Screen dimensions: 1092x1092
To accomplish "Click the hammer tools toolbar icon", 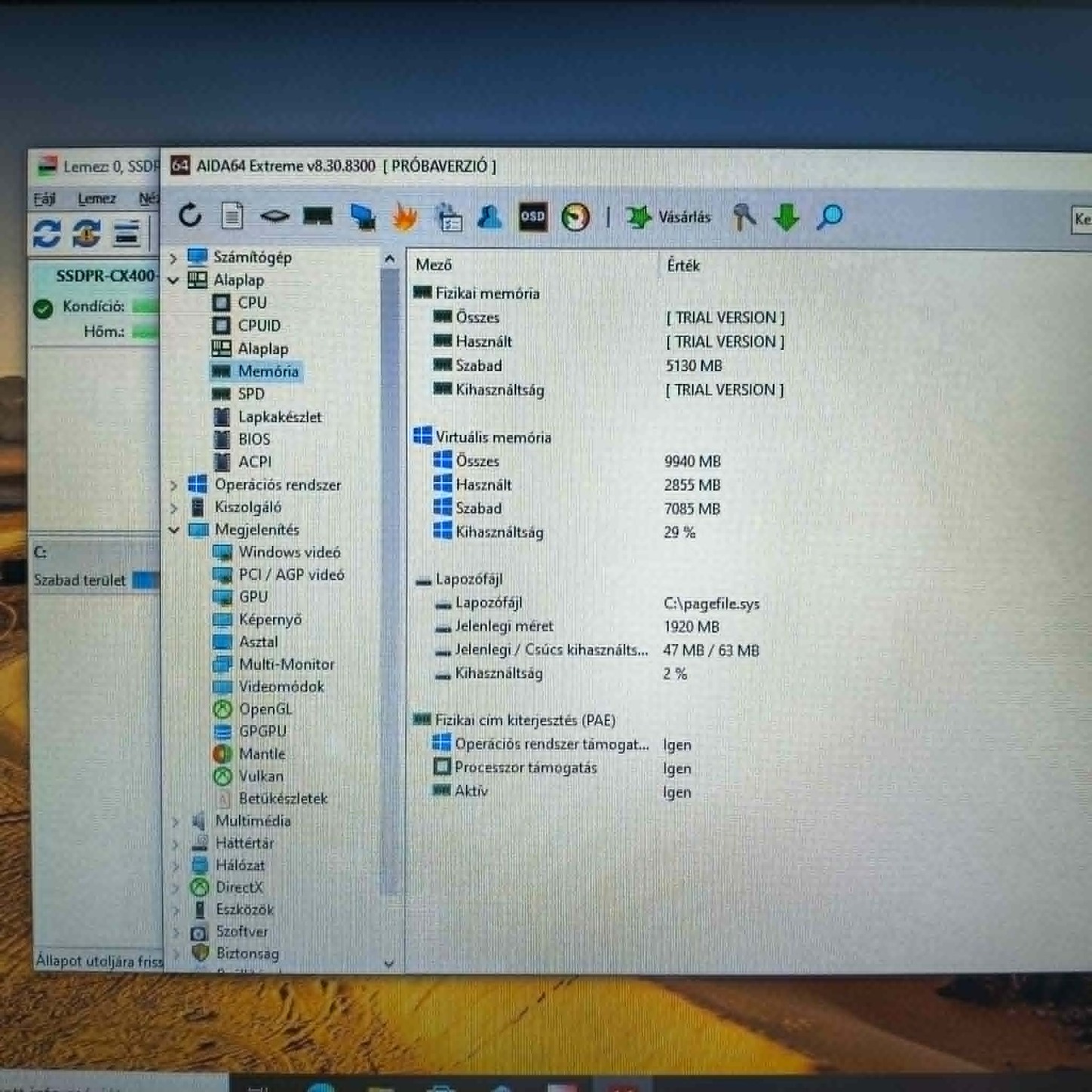I will point(744,217).
